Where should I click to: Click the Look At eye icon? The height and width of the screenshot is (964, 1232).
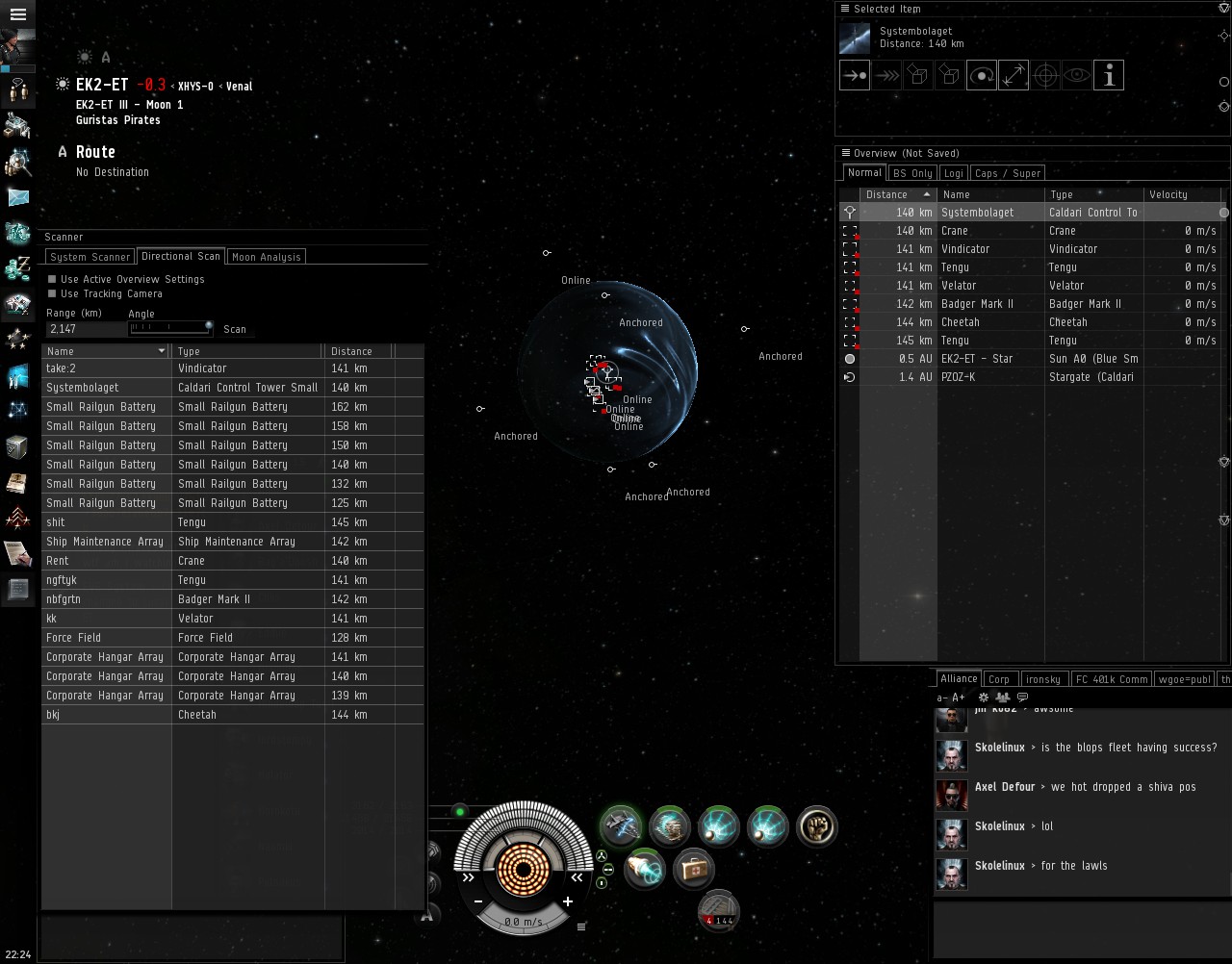[x=1077, y=75]
